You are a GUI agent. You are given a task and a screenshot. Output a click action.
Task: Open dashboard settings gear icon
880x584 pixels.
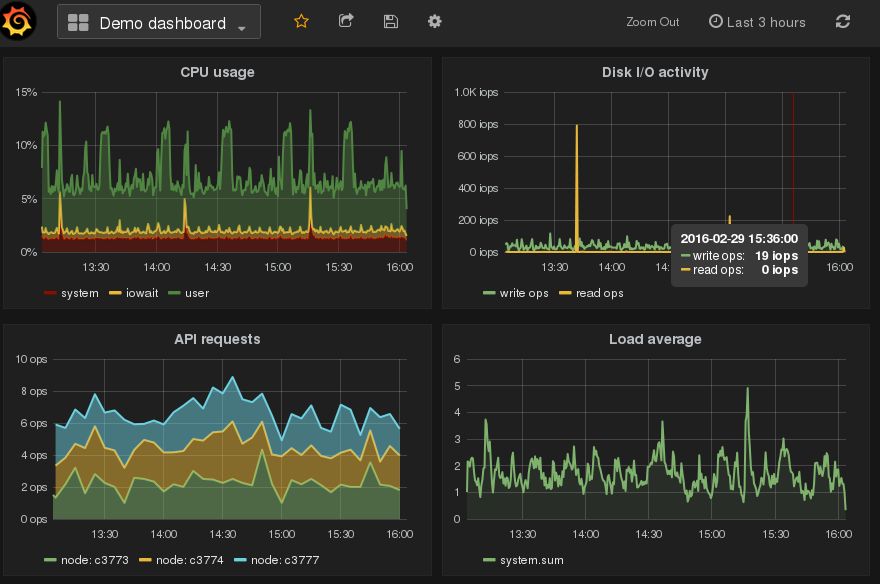[434, 21]
